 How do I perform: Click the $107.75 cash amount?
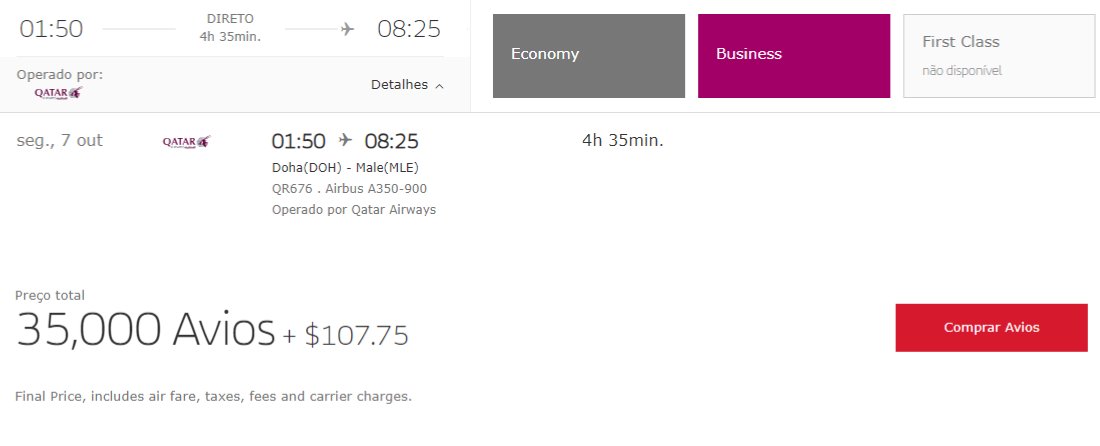tap(356, 335)
